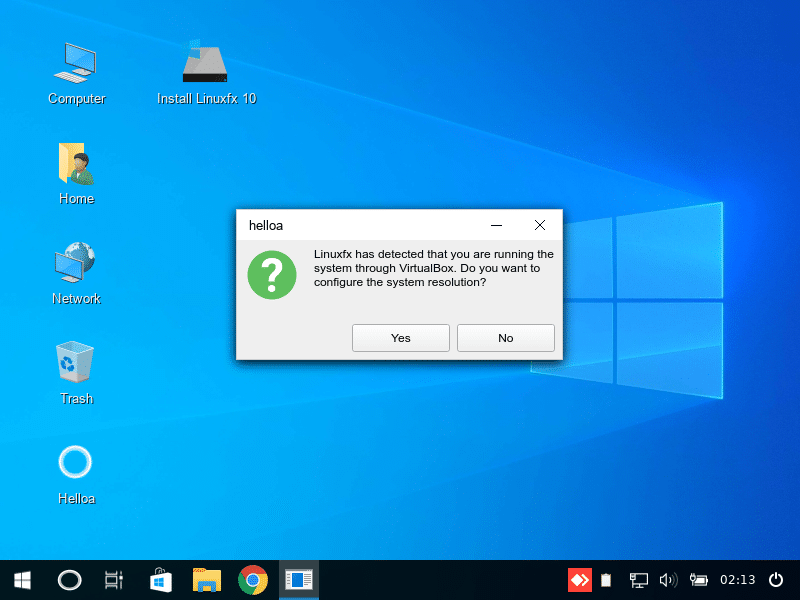Screen dimensions: 800x600
Task: Open the Trash bin
Action: tap(76, 370)
